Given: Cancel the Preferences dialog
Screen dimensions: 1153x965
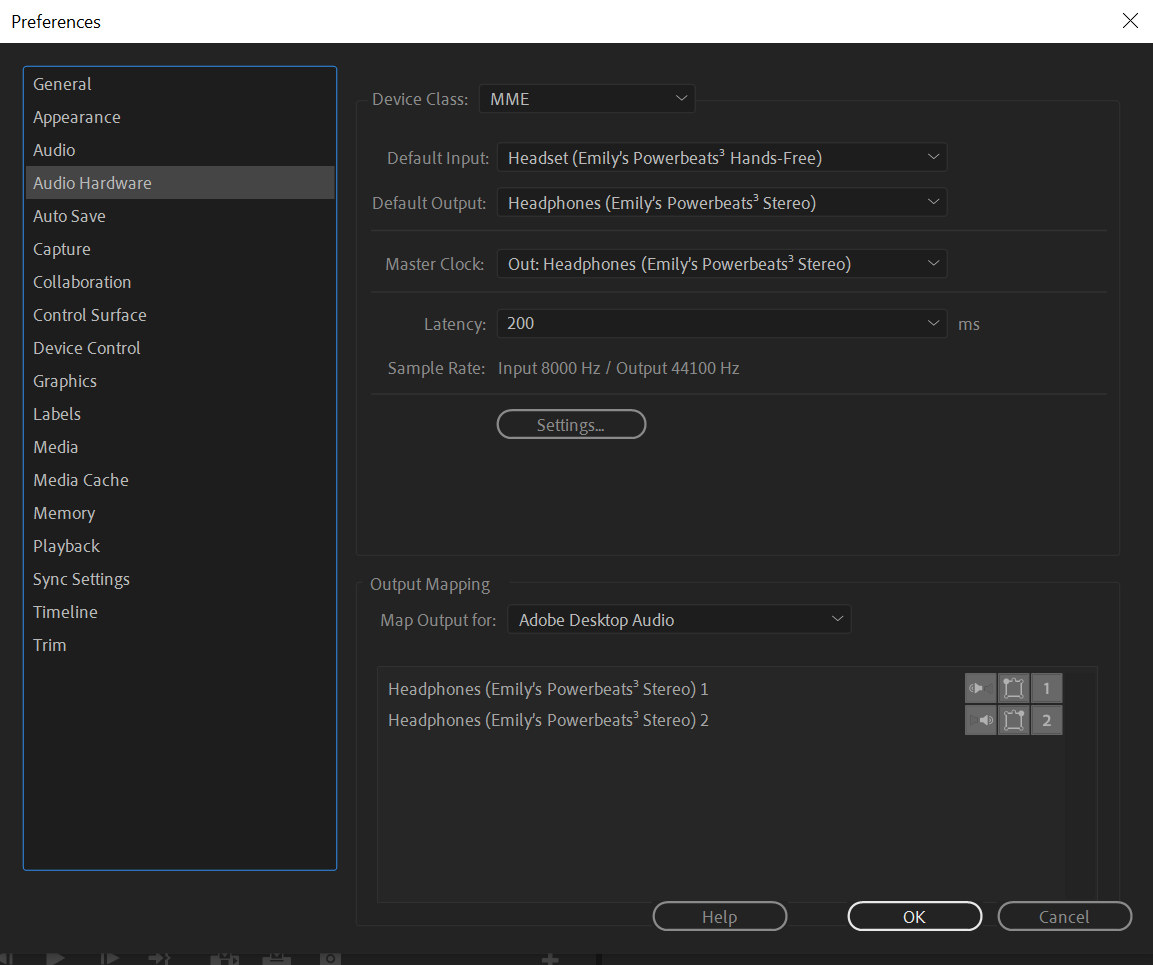Looking at the screenshot, I should (1064, 916).
